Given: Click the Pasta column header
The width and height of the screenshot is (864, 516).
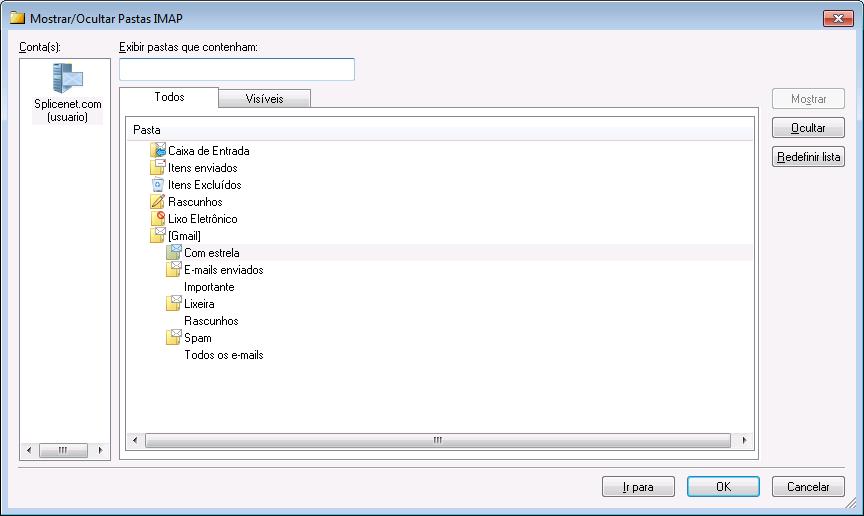Looking at the screenshot, I should (440, 130).
